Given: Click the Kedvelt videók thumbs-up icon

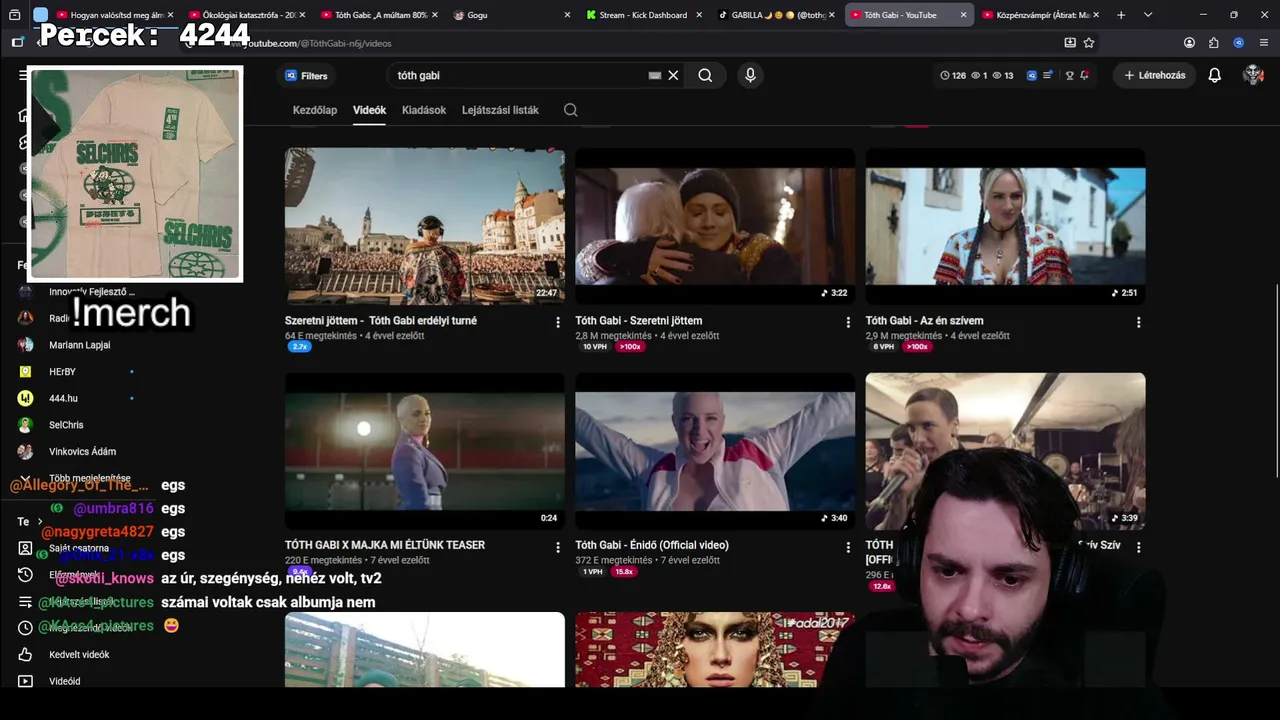Looking at the screenshot, I should (x=25, y=654).
